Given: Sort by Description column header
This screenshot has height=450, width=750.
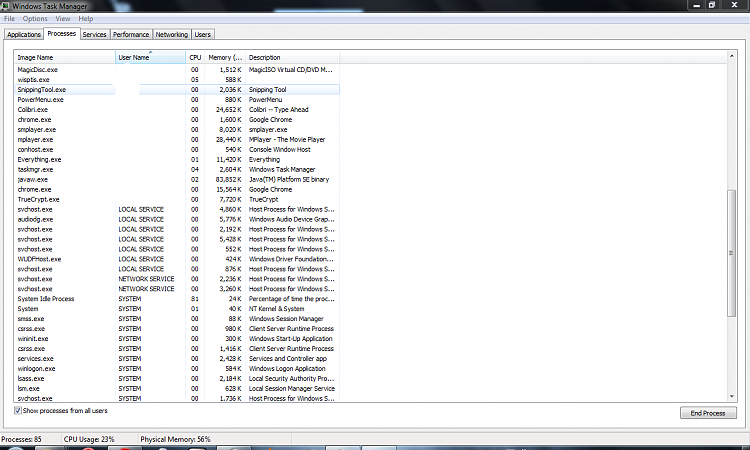Looking at the screenshot, I should 293,57.
